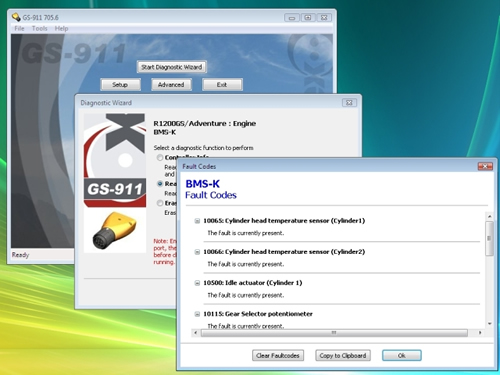The image size is (500, 375).
Task: Click the horizontal scrollbar right arrow
Action: pyautogui.click(x=480, y=333)
